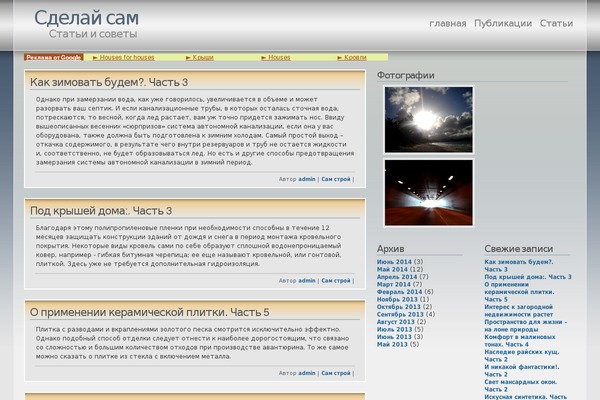This screenshot has height=400, width=600.
Task: Open recent post Под крышей дома:. Часть 3
Action: (x=528, y=277)
